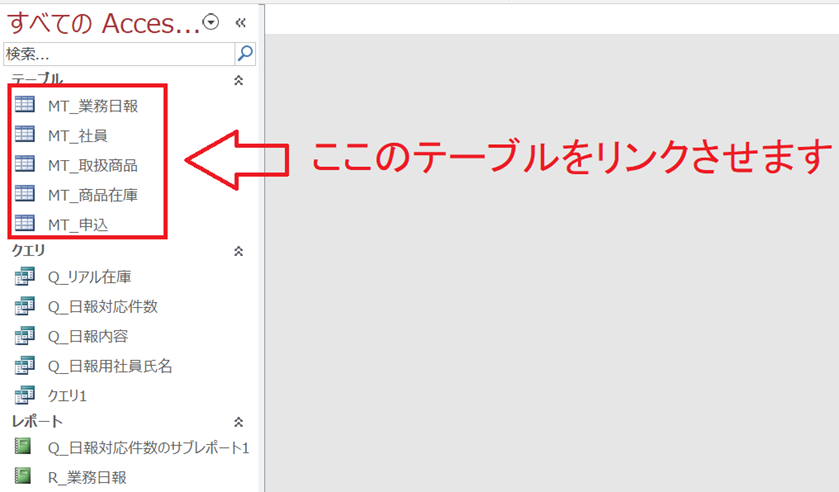
Task: Click the search magnifier icon
Action: coord(245,53)
